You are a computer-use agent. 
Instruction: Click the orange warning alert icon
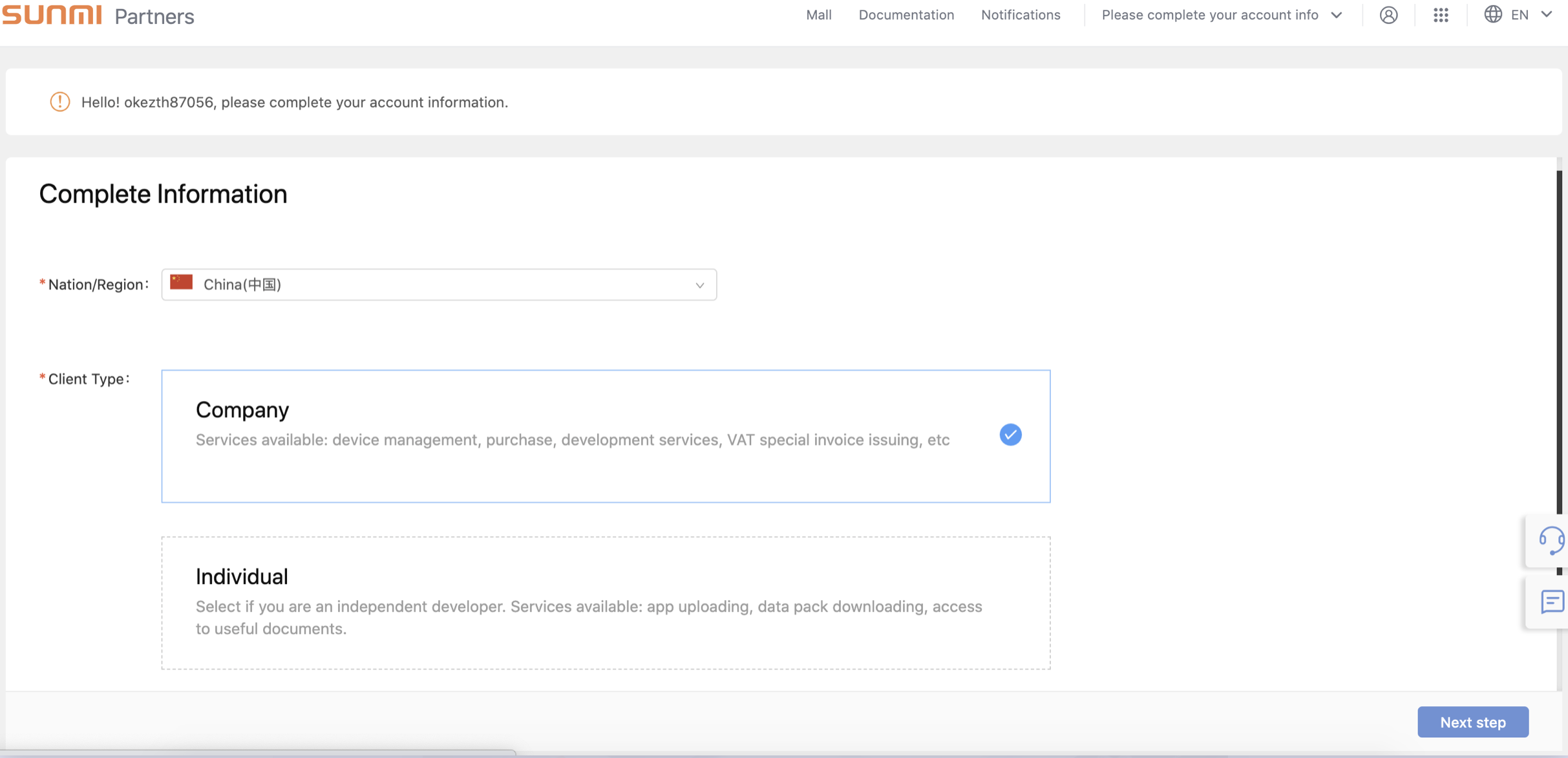60,102
